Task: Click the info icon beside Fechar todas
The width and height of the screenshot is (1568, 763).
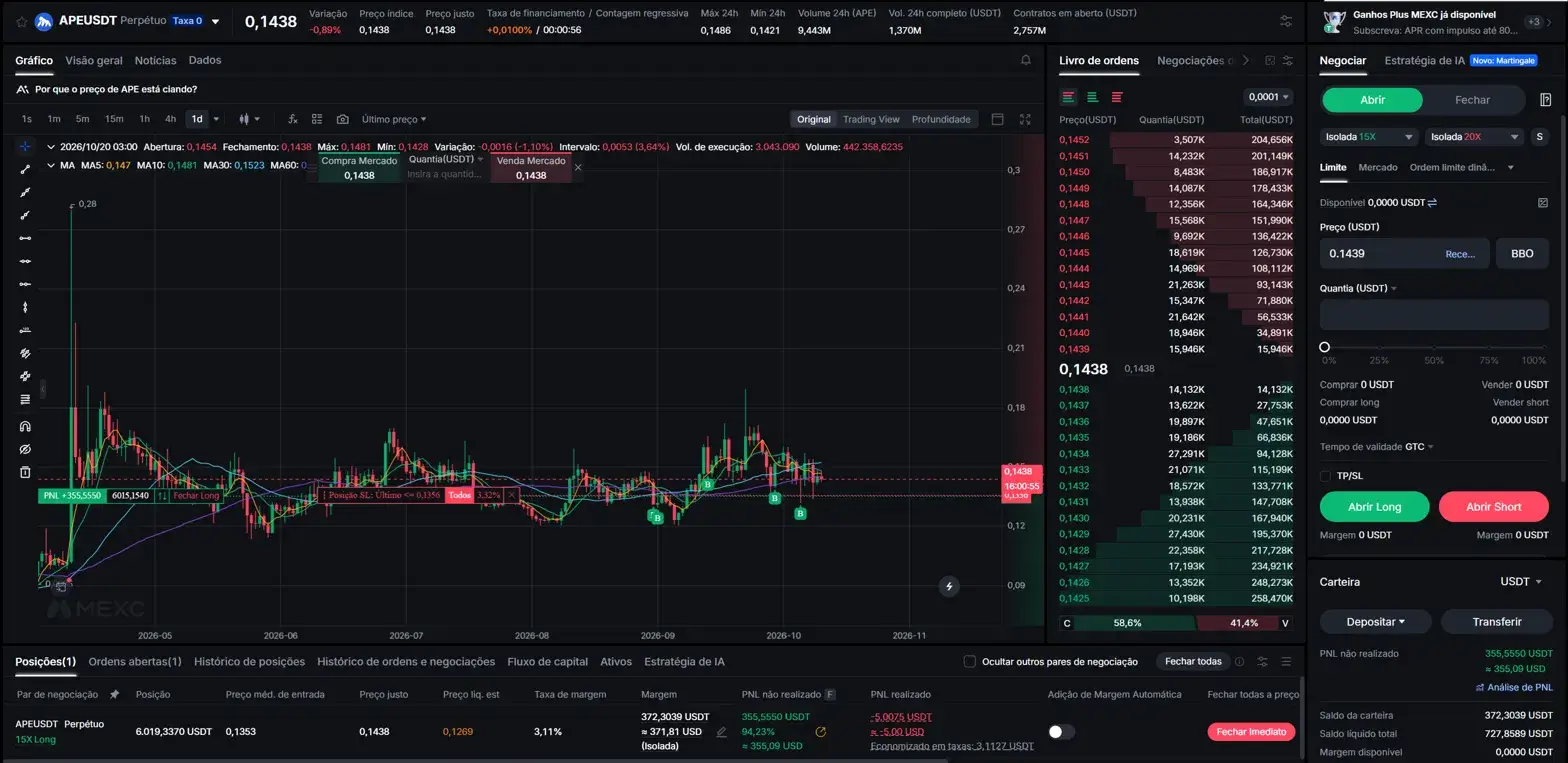Action: (x=1240, y=662)
